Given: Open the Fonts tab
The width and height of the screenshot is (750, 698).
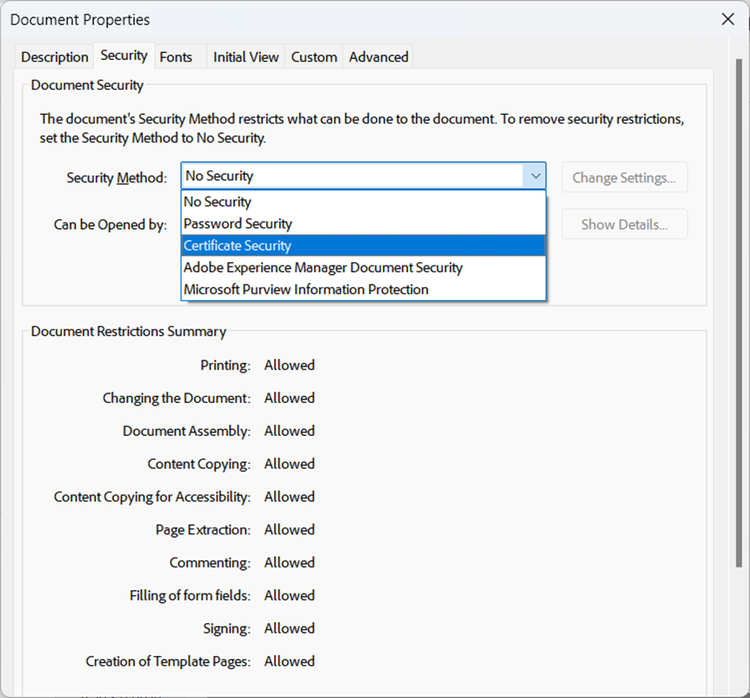Looking at the screenshot, I should (176, 57).
